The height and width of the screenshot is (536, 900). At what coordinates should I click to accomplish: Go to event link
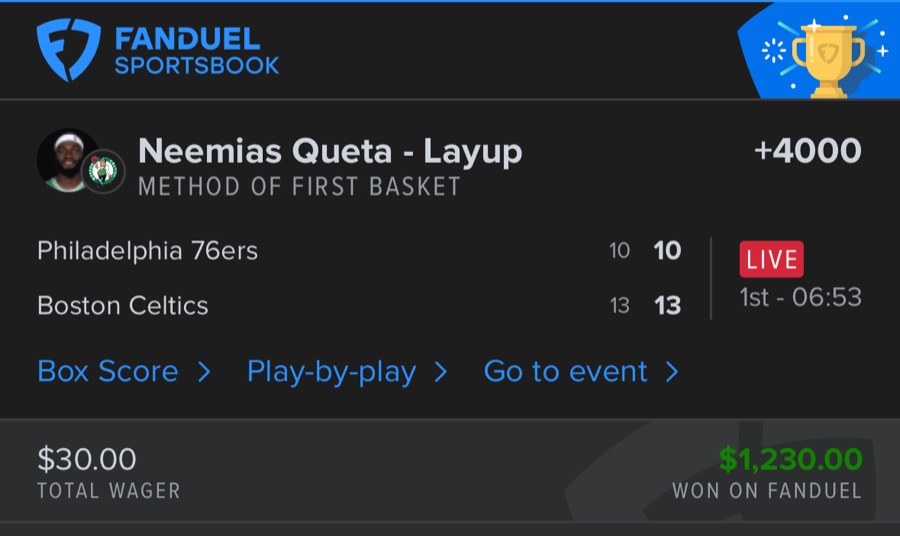(x=565, y=372)
